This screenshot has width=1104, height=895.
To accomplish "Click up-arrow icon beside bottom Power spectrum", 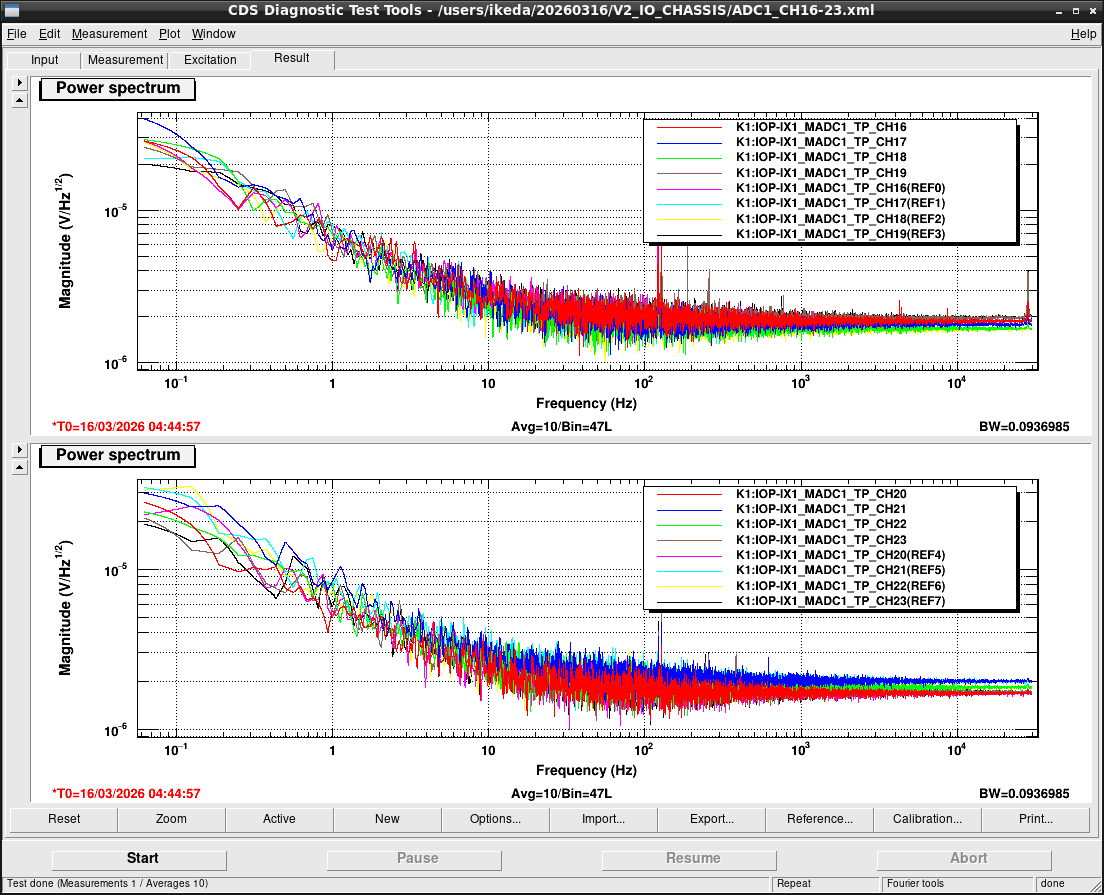I will (20, 468).
